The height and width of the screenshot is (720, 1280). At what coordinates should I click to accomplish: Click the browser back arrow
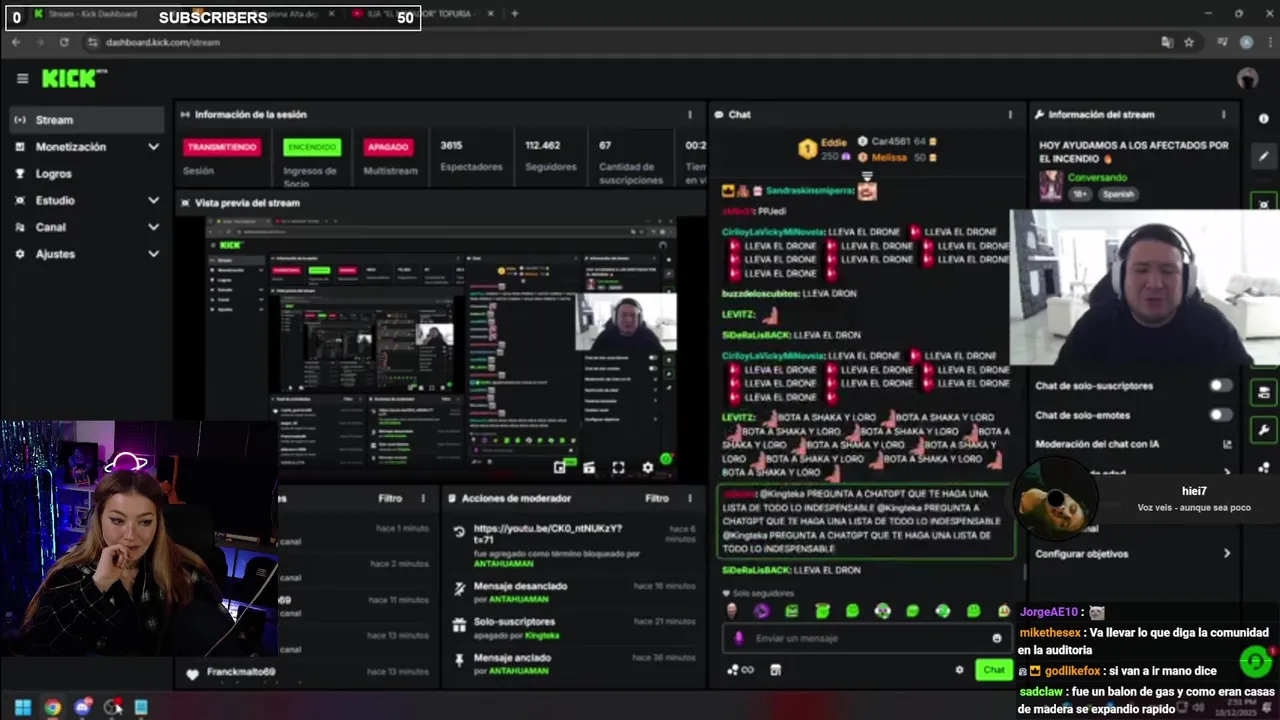(x=16, y=42)
